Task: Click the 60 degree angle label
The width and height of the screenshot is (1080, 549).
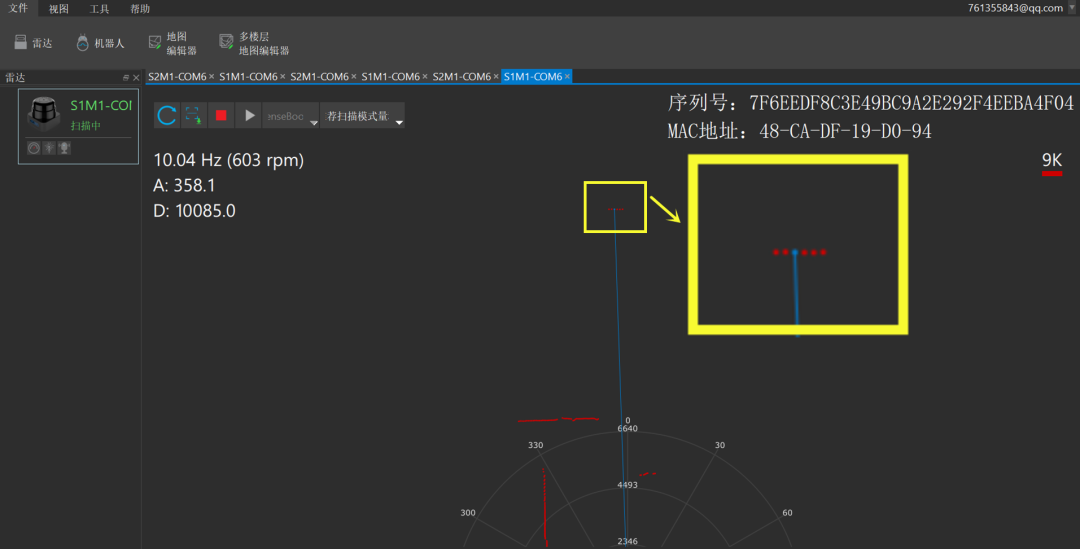Action: 787,512
